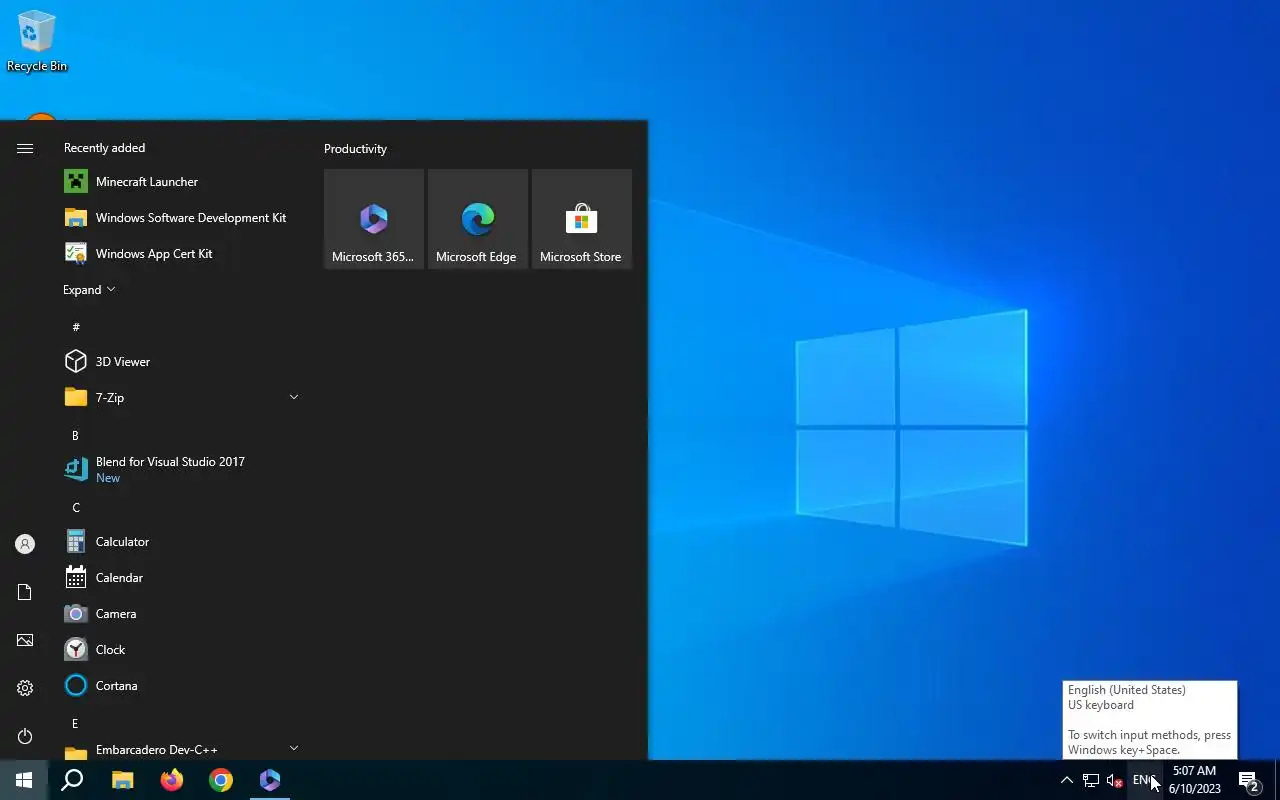Open the Calculator app
This screenshot has height=800, width=1280.
[x=182, y=541]
